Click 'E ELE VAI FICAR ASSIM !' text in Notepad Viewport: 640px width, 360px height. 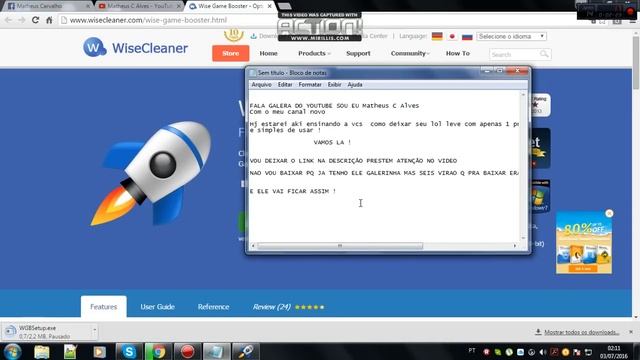[293, 191]
